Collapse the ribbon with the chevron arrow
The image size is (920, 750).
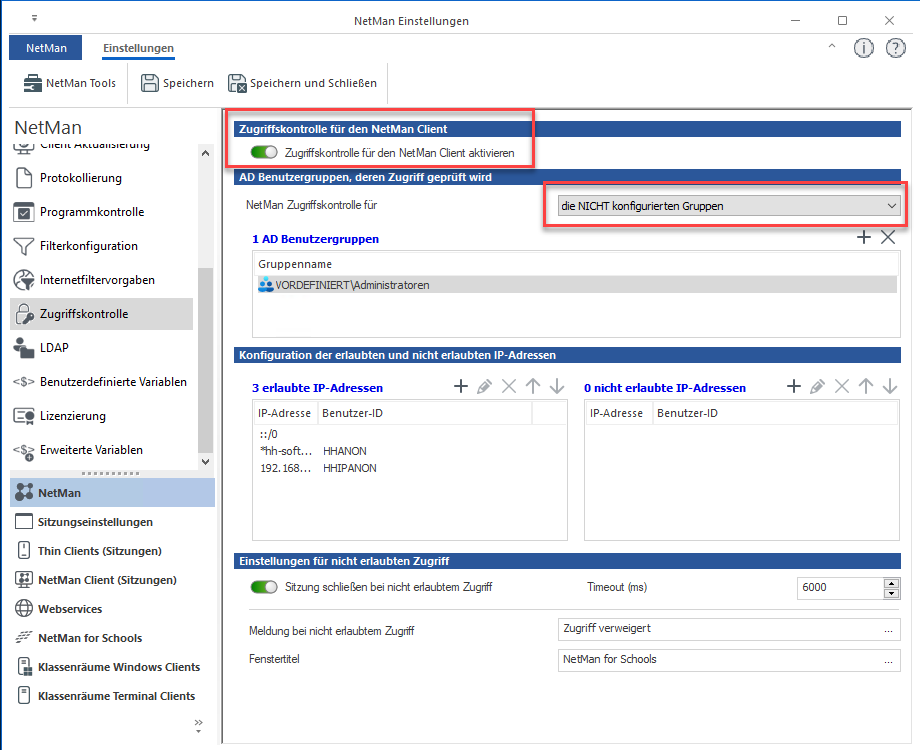click(x=832, y=47)
